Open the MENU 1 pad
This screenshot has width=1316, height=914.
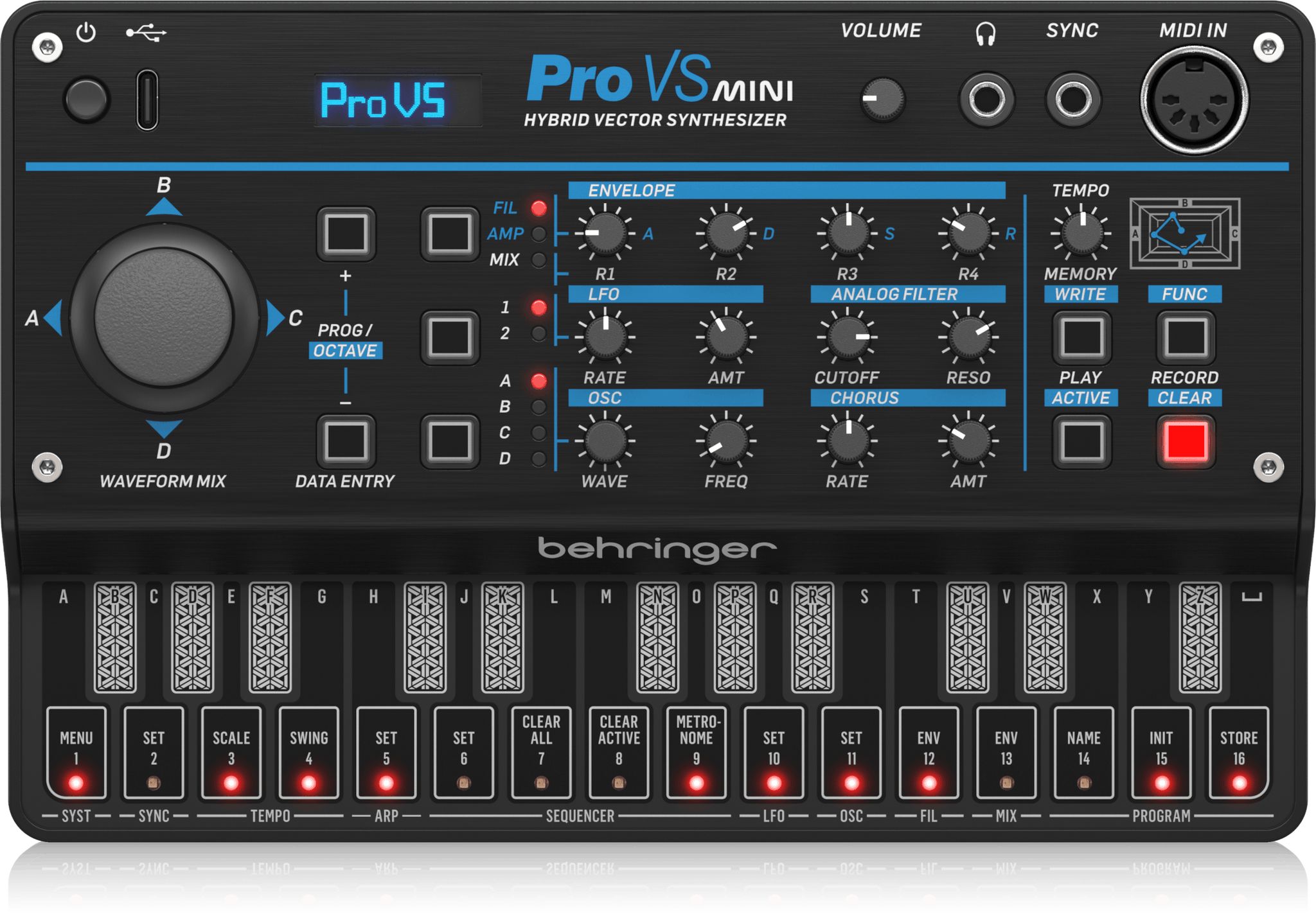point(76,750)
